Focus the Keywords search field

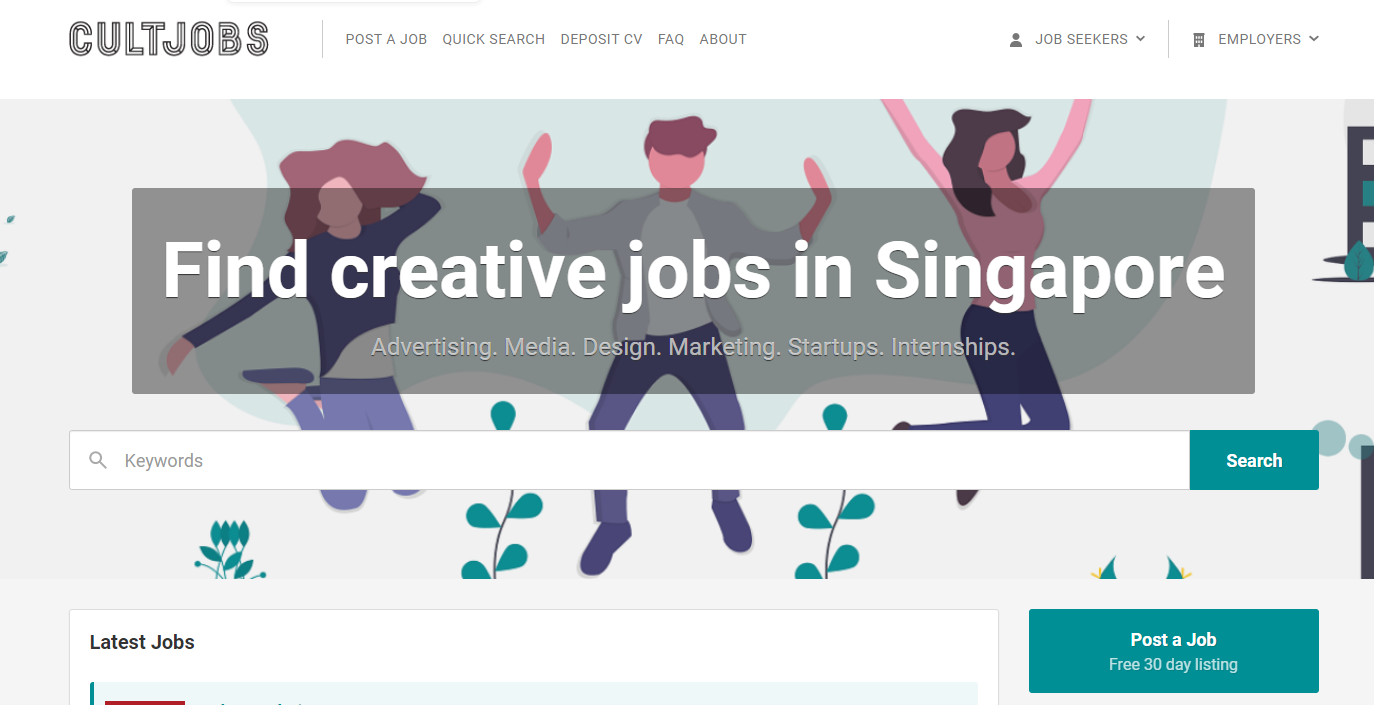tap(629, 460)
